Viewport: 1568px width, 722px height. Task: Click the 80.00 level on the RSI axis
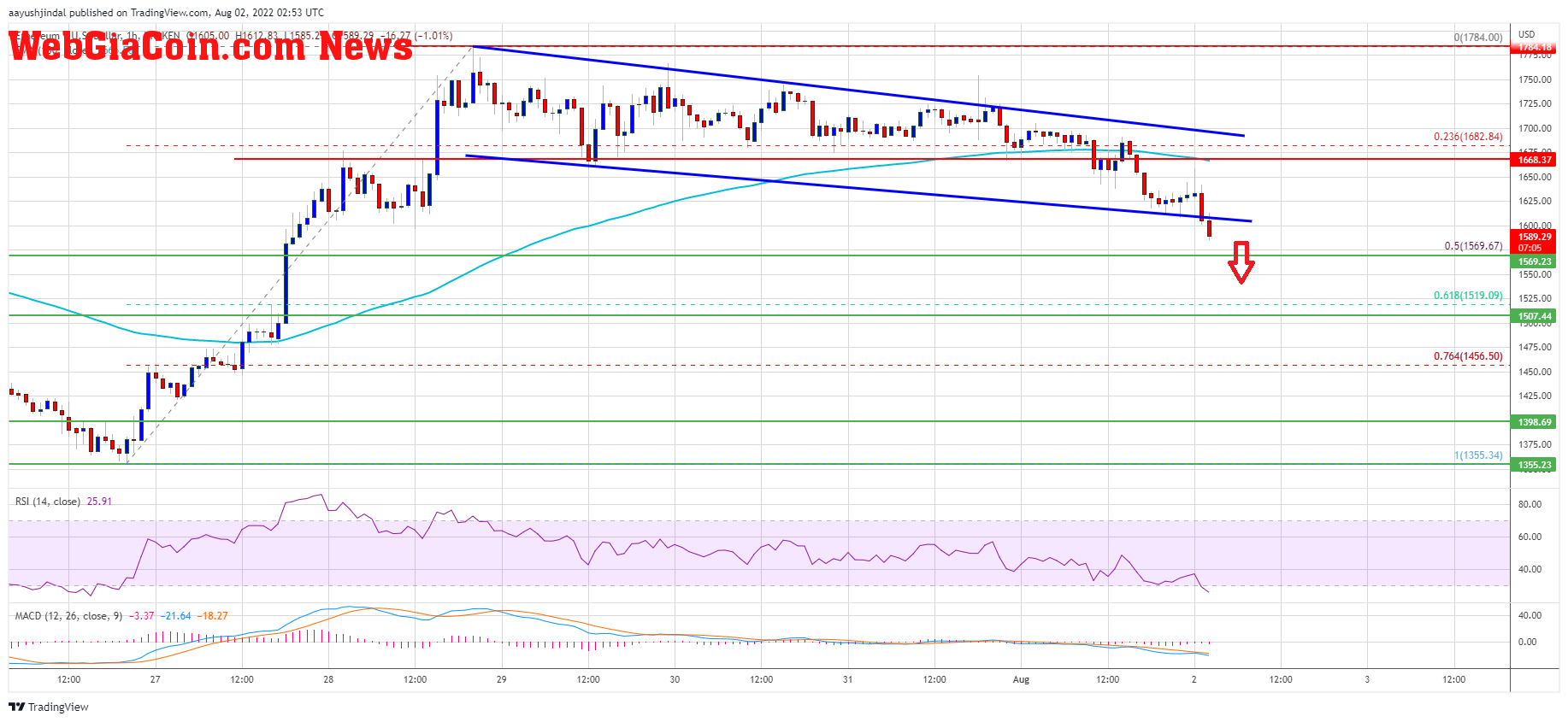click(1530, 504)
